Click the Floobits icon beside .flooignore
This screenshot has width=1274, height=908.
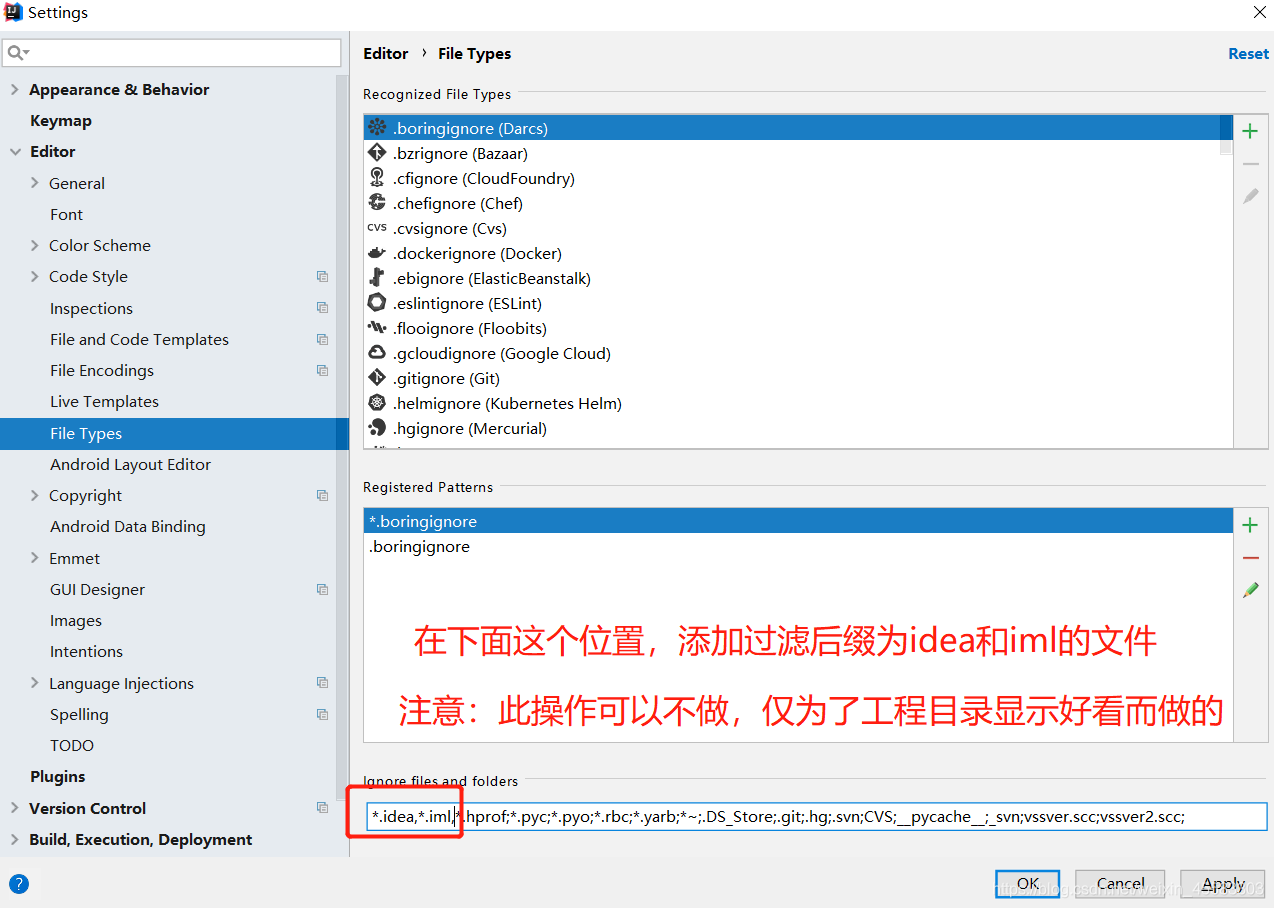(x=377, y=328)
